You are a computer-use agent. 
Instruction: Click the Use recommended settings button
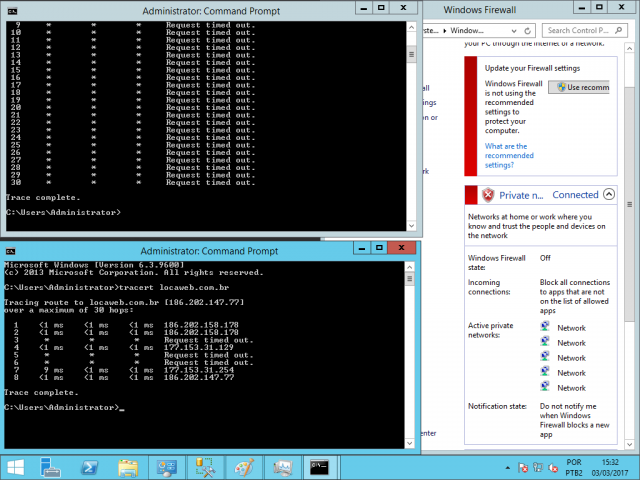(579, 87)
